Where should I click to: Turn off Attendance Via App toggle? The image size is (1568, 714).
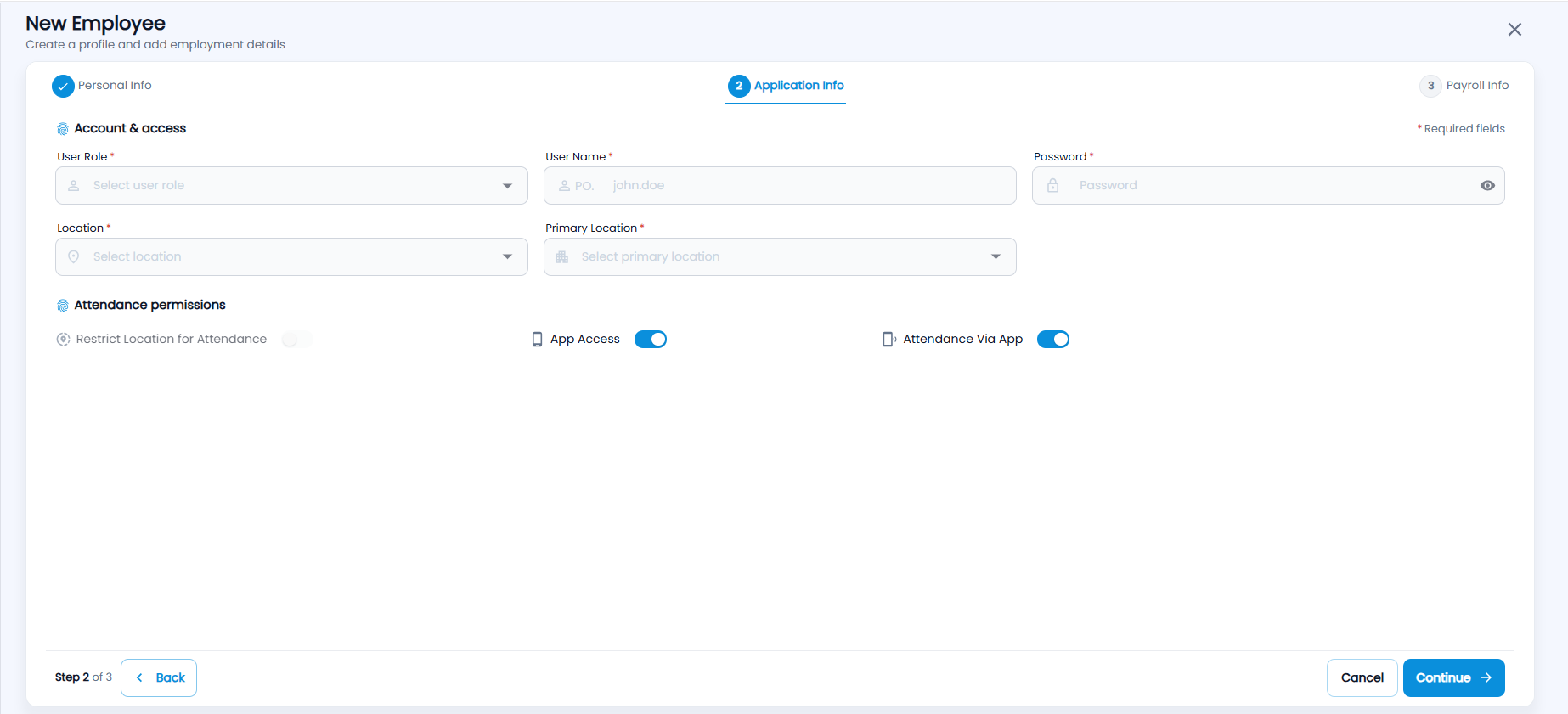tap(1053, 340)
